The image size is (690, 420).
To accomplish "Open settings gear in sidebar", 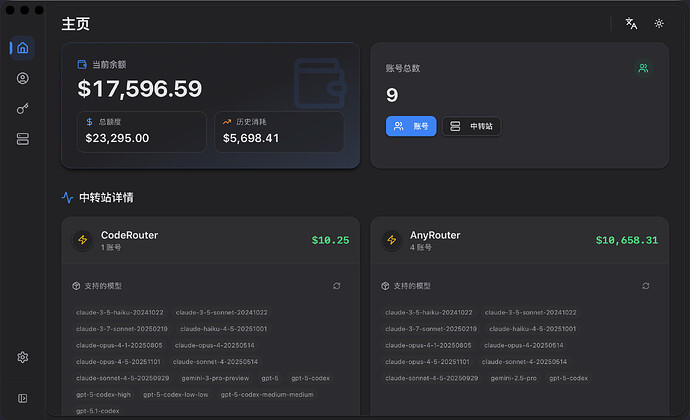I will click(22, 357).
